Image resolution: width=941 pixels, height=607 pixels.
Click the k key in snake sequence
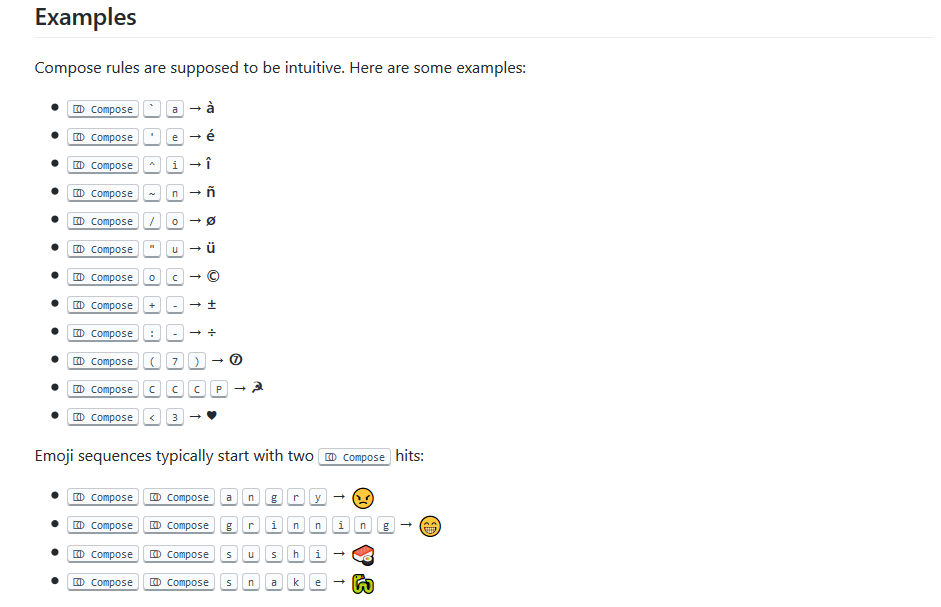tap(296, 582)
